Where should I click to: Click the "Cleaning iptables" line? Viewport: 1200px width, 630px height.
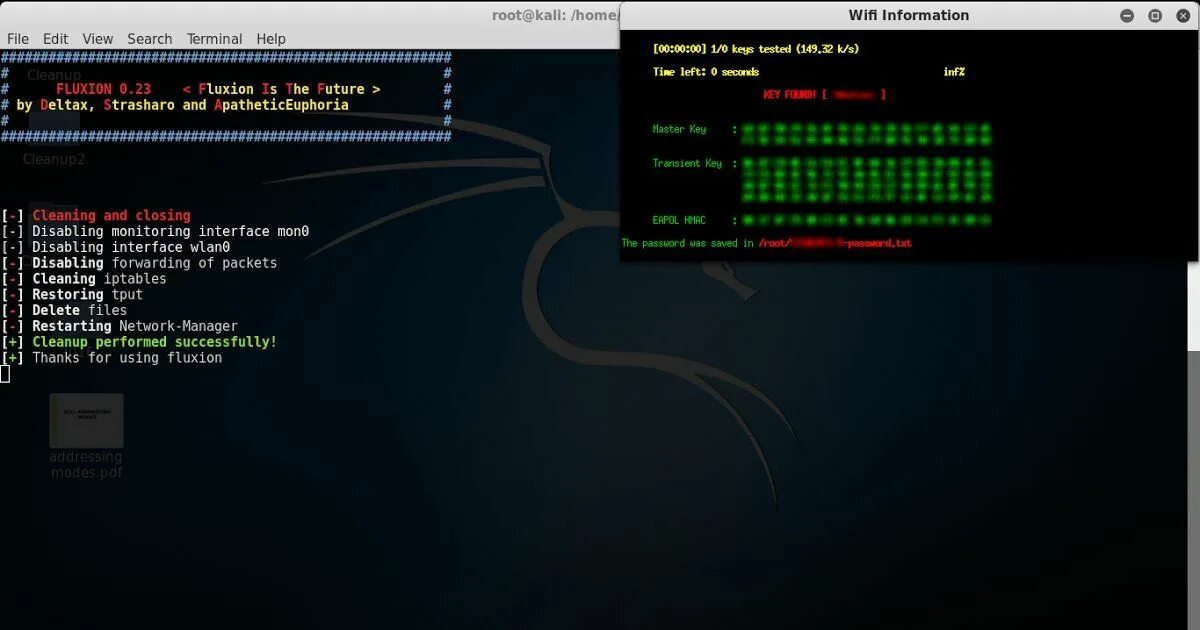[84, 279]
